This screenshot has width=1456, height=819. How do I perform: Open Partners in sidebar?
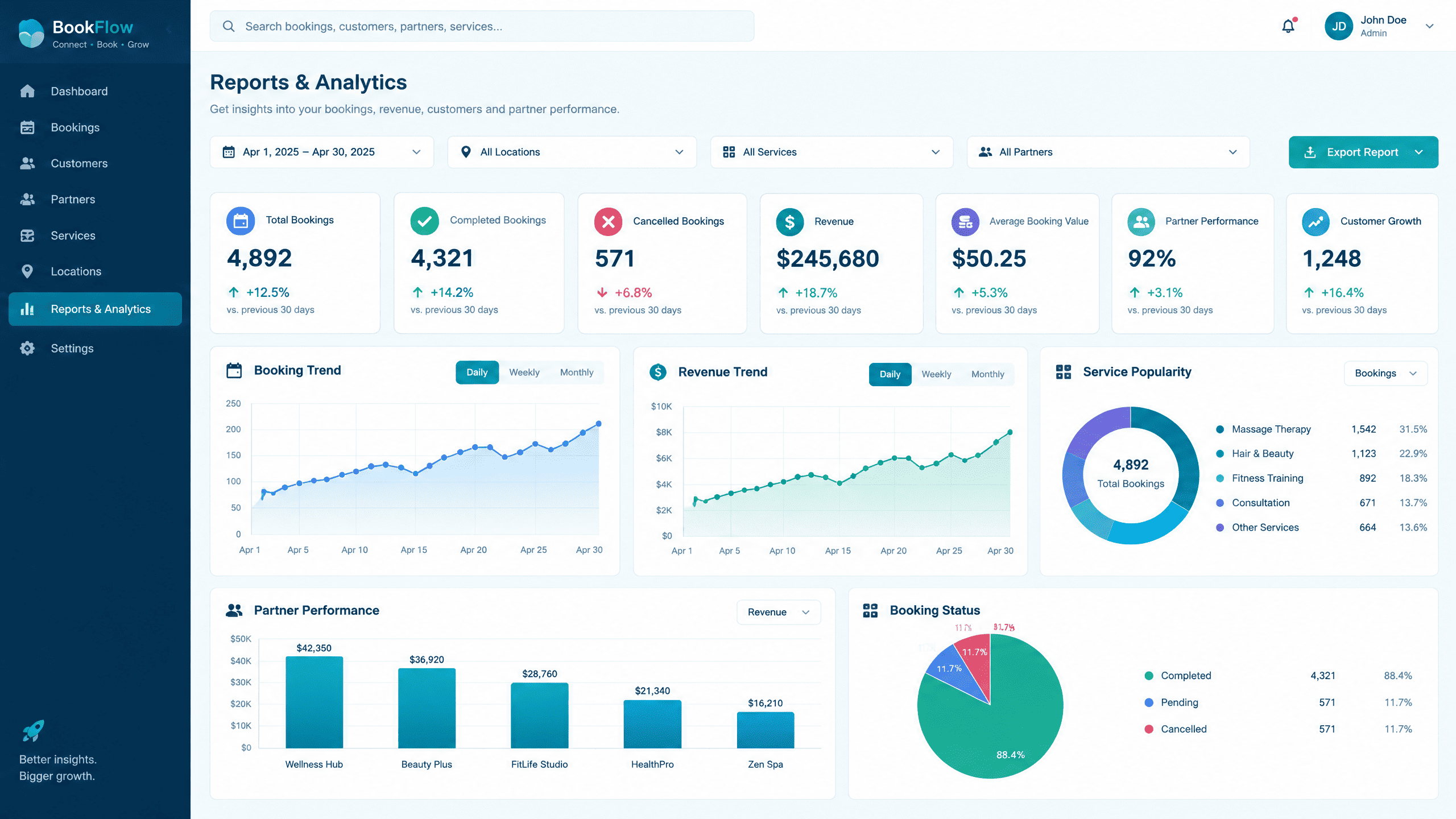[x=73, y=199]
